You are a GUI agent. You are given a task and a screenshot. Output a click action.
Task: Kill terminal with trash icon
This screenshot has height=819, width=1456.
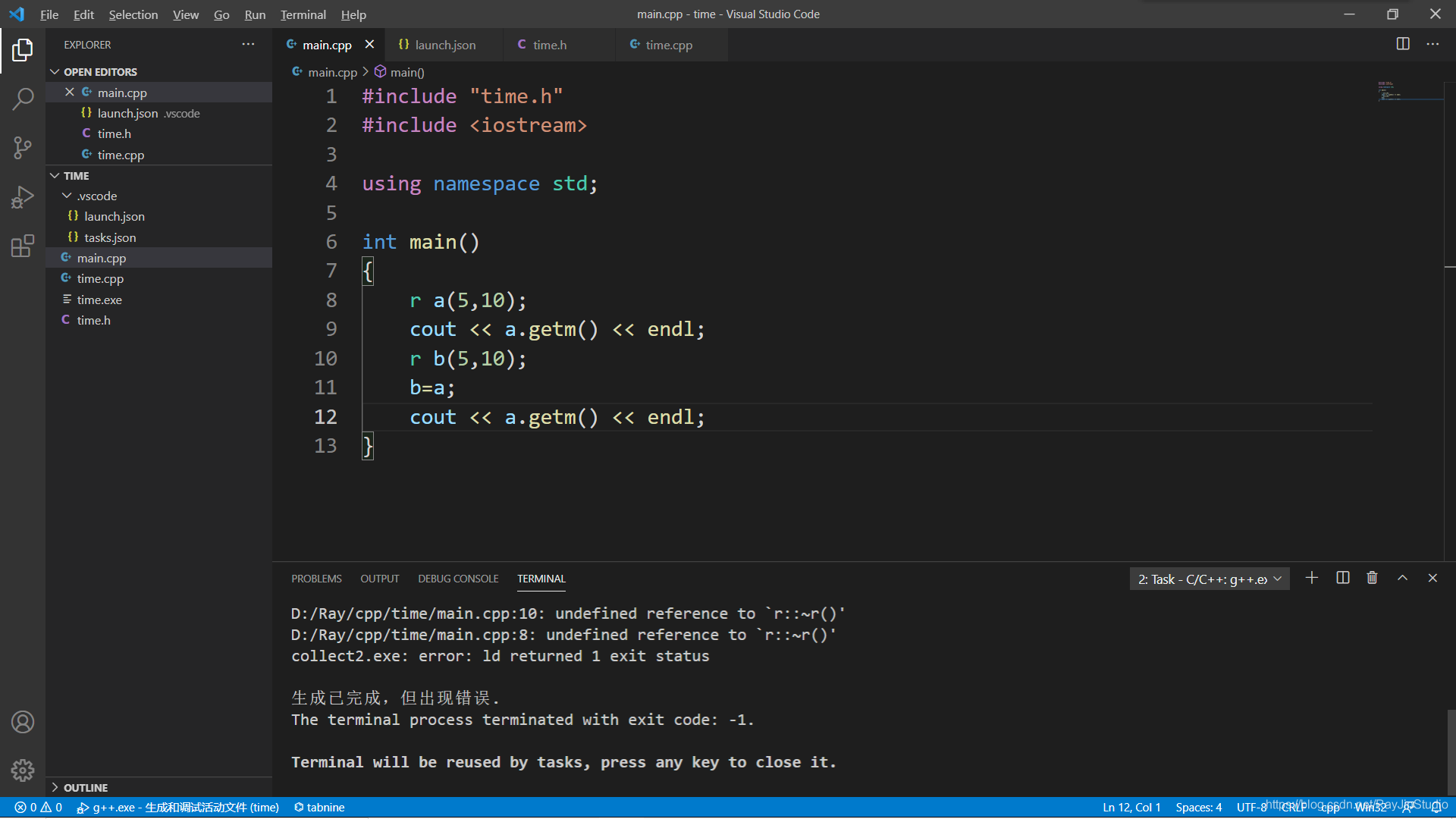pos(1372,579)
